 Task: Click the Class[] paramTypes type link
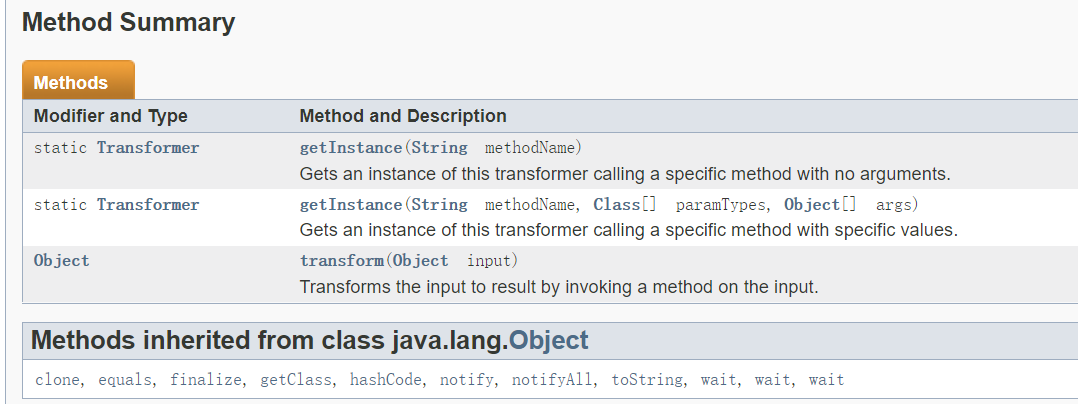(618, 205)
